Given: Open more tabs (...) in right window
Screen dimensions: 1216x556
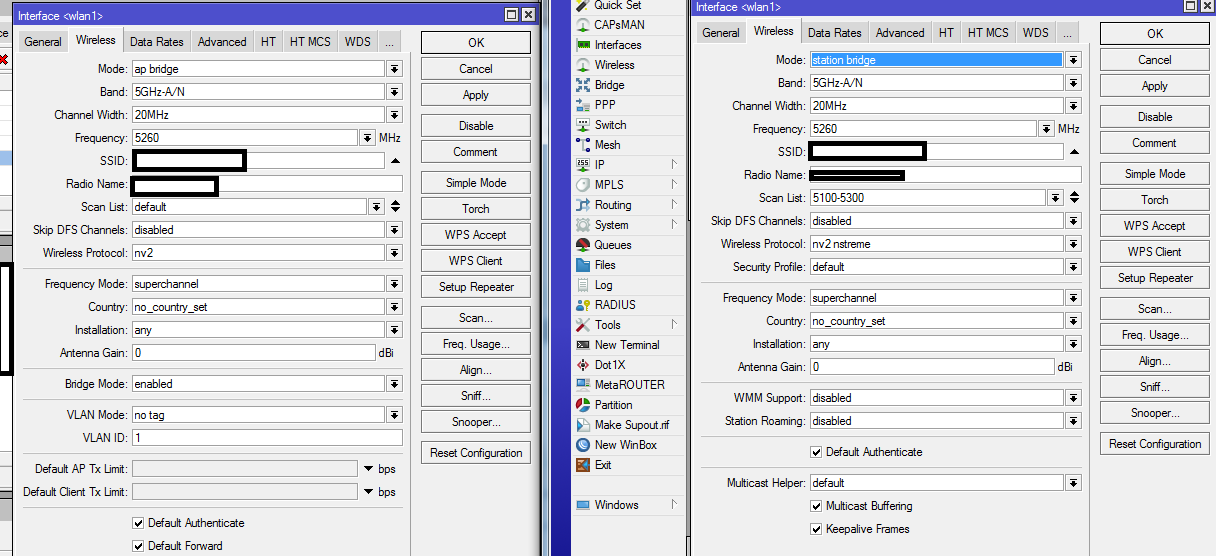Looking at the screenshot, I should click(x=1067, y=33).
